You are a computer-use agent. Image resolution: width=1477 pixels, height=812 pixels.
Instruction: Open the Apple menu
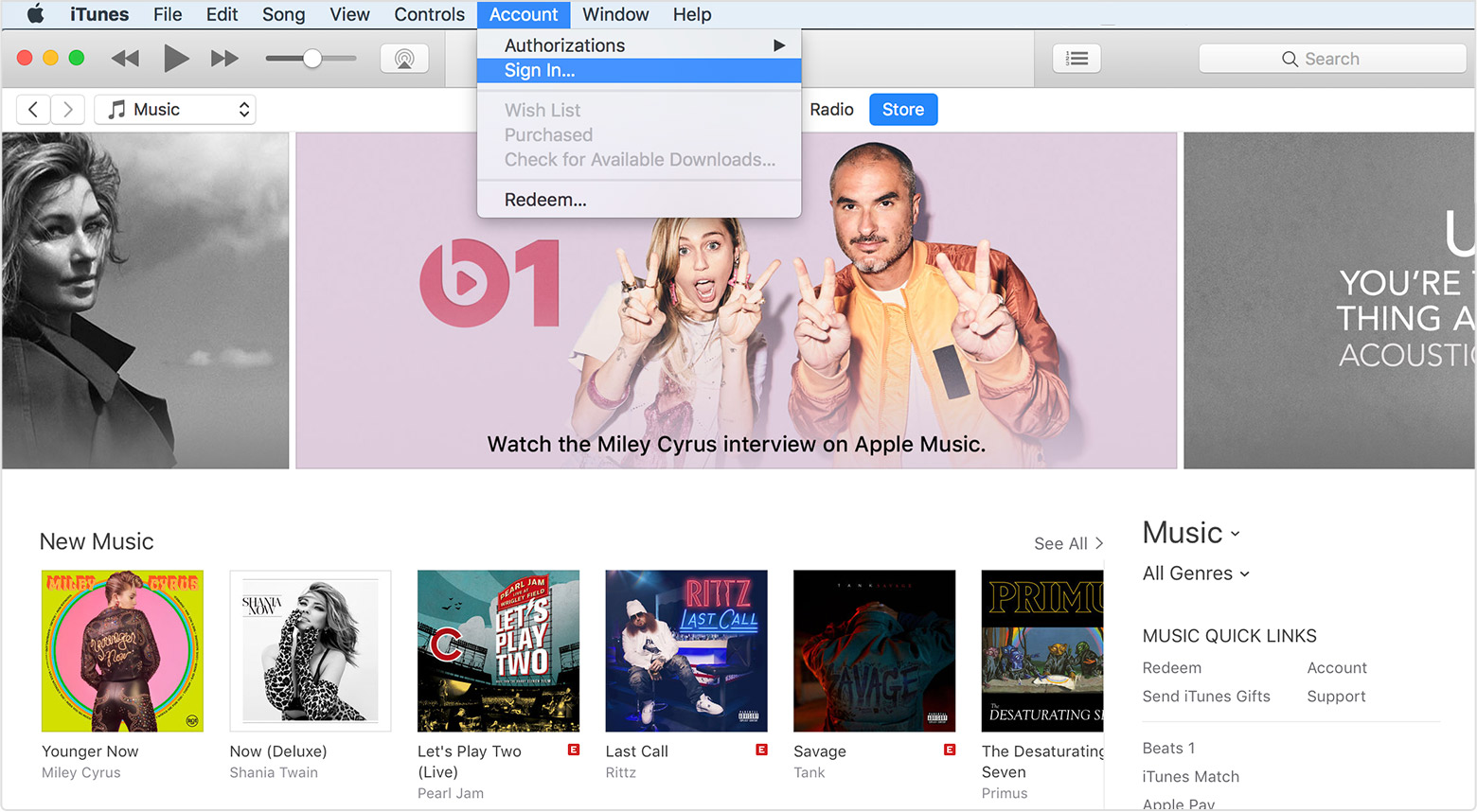pyautogui.click(x=35, y=14)
